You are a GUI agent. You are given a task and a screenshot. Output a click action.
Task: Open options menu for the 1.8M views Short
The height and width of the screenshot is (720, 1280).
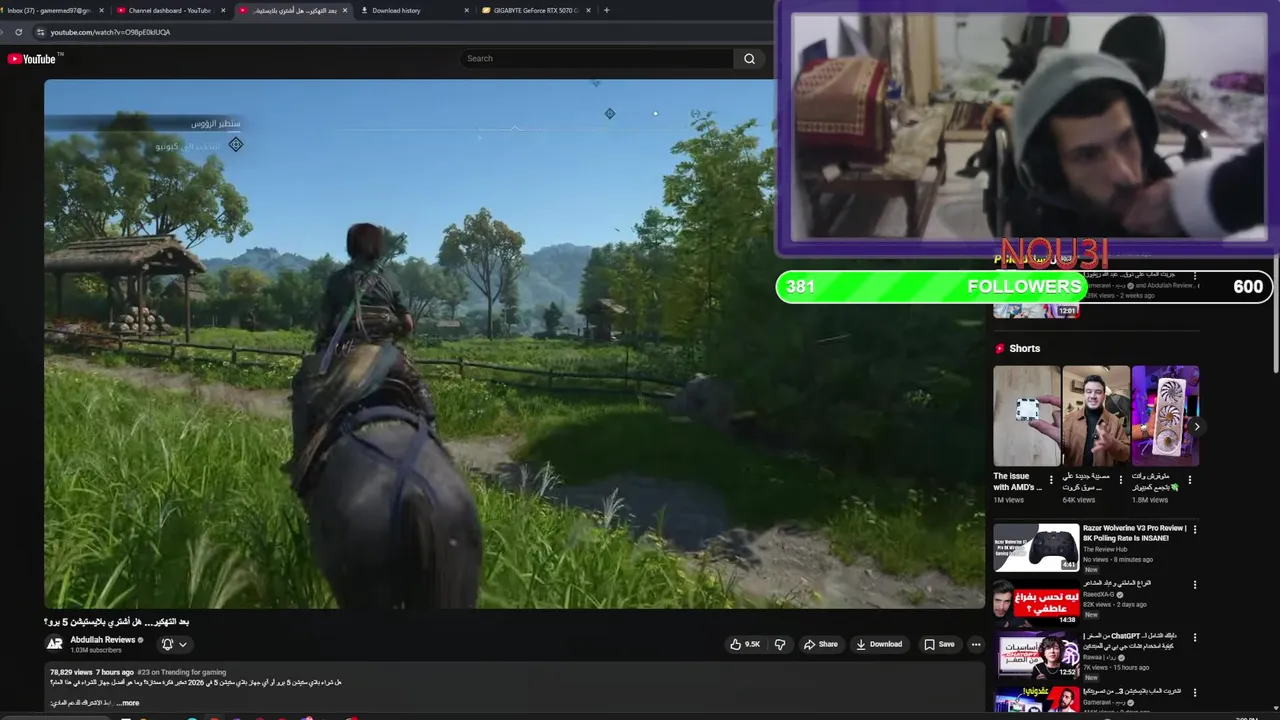click(1189, 480)
